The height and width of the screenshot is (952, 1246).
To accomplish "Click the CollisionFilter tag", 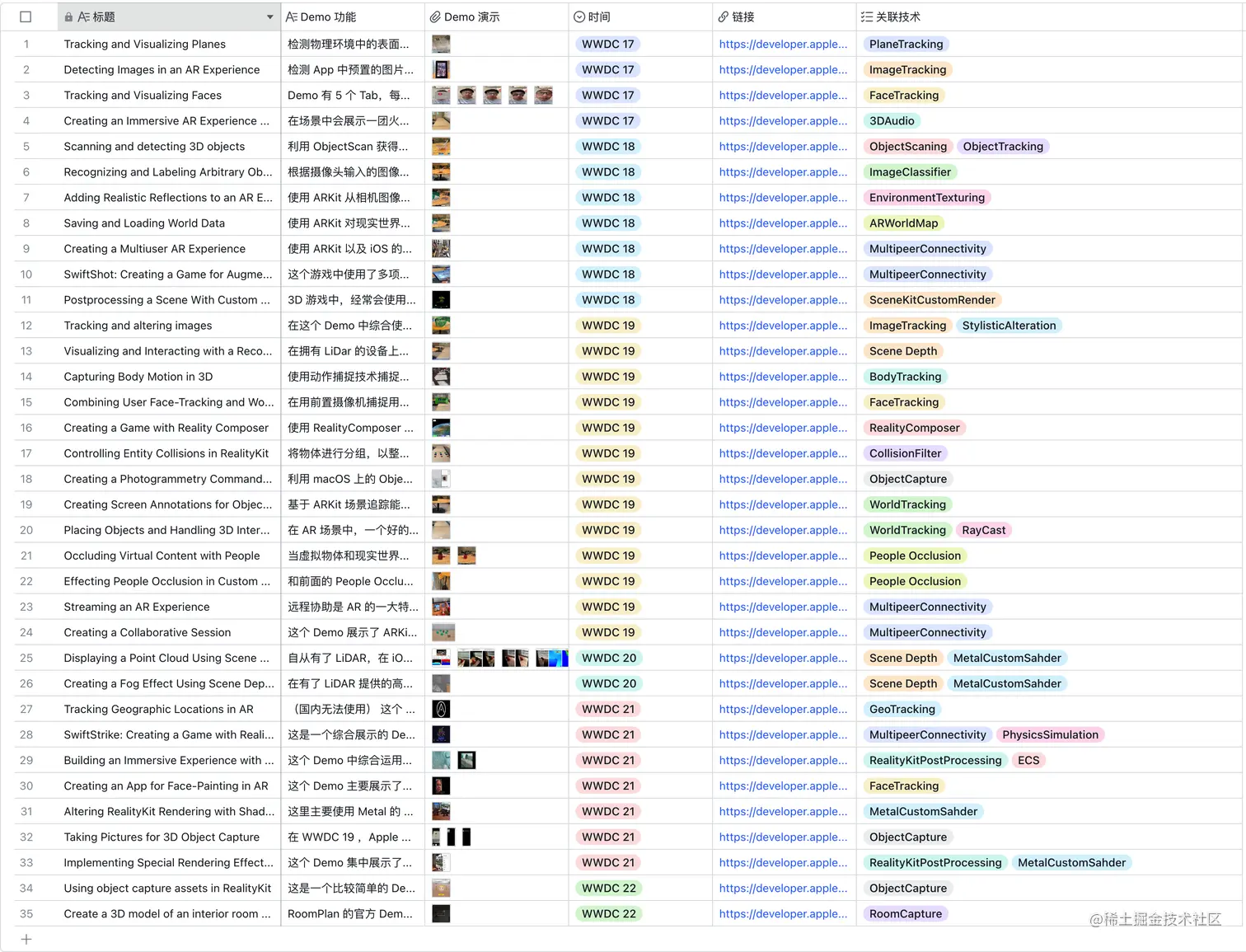I will tap(905, 453).
